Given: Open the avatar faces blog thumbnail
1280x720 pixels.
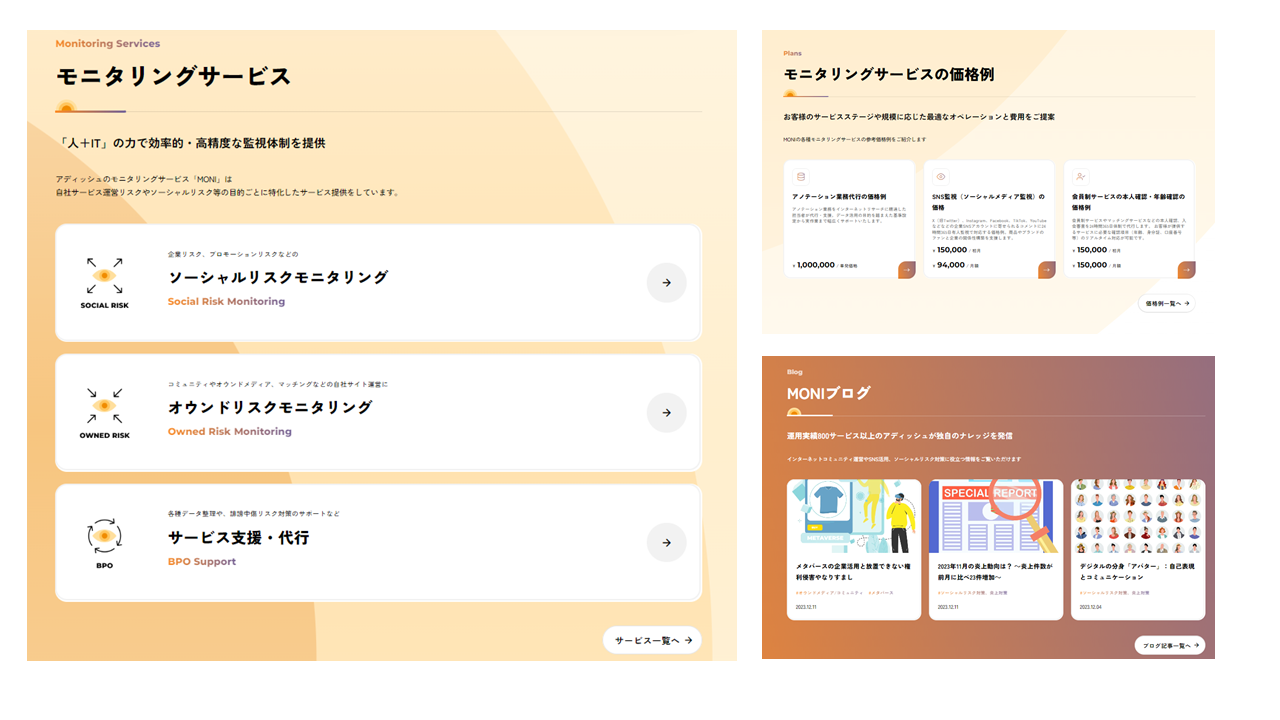Looking at the screenshot, I should (x=1138, y=516).
